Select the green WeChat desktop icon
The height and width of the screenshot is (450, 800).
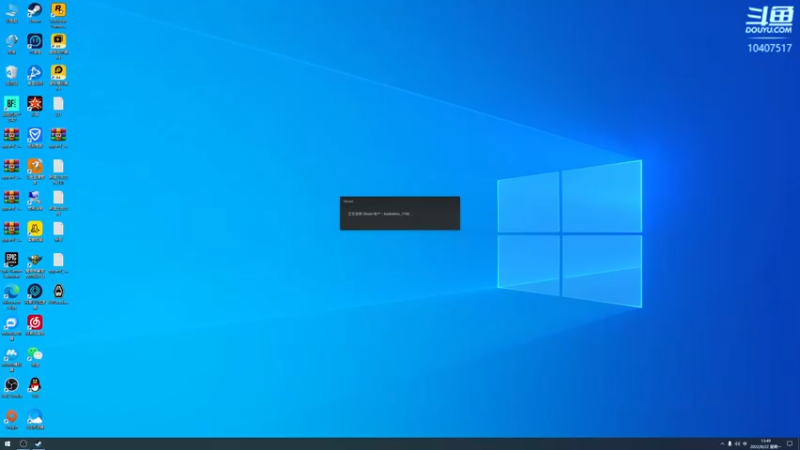tap(35, 354)
